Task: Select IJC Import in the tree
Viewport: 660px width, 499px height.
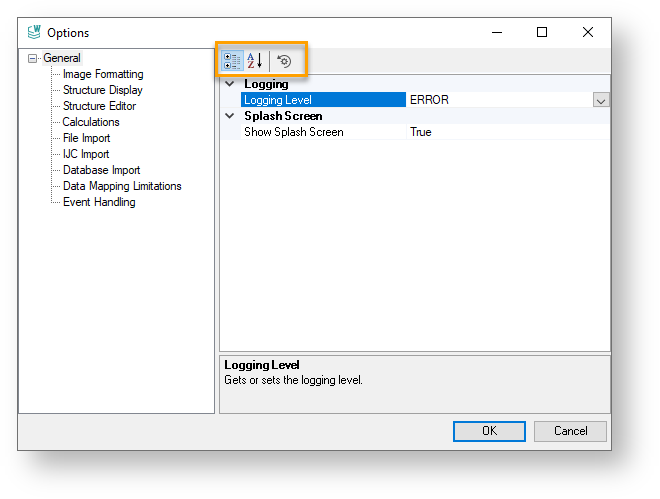Action: 86,154
